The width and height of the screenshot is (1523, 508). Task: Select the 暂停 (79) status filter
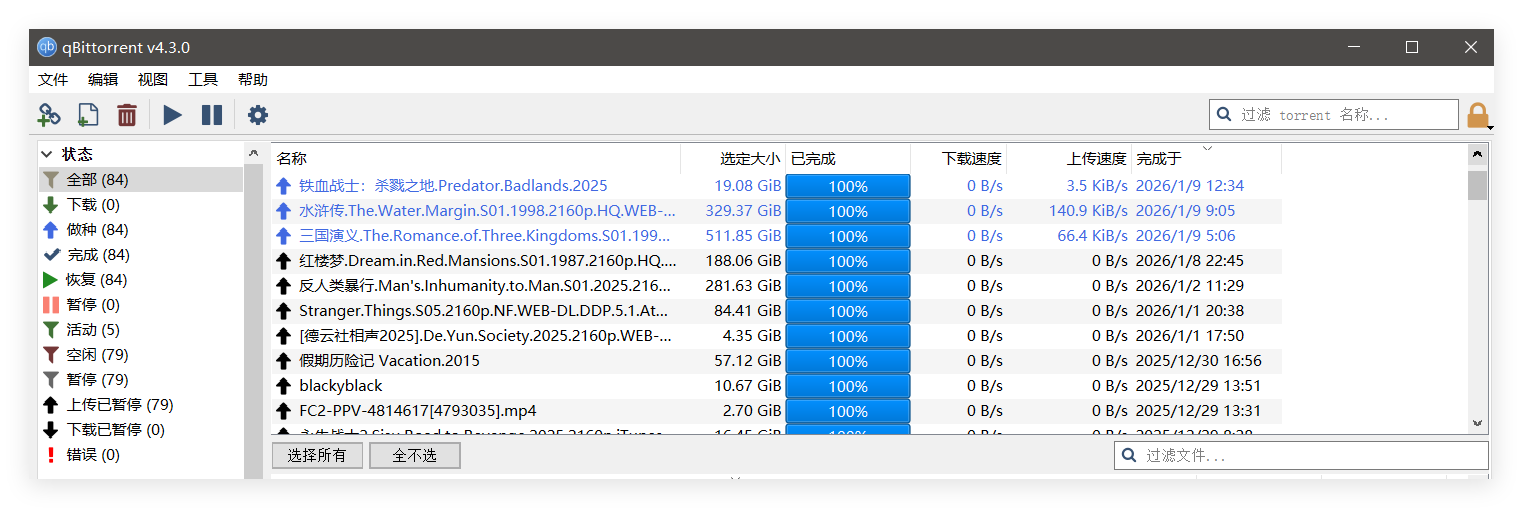[x=141, y=380]
